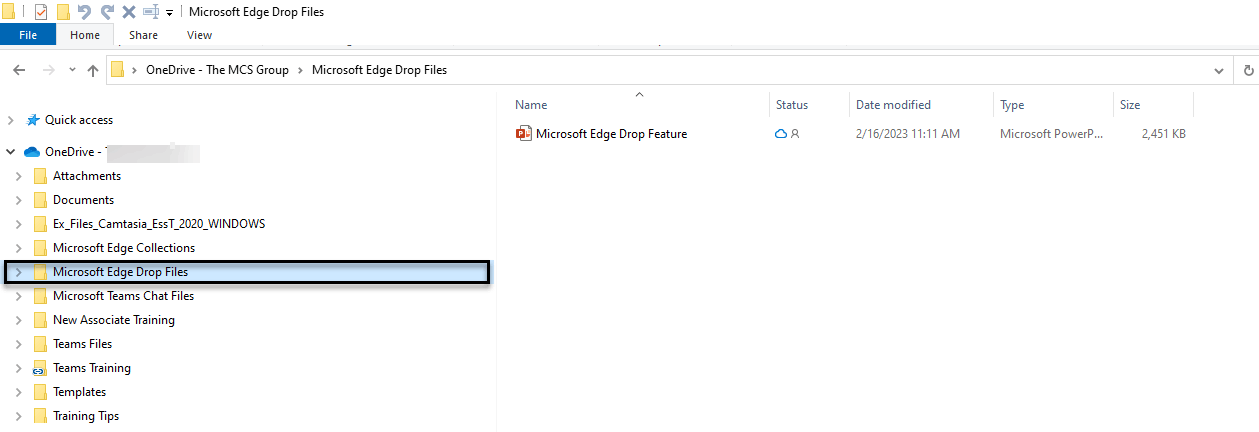Expand the Training Tips folder node
The height and width of the screenshot is (432, 1259).
click(18, 416)
